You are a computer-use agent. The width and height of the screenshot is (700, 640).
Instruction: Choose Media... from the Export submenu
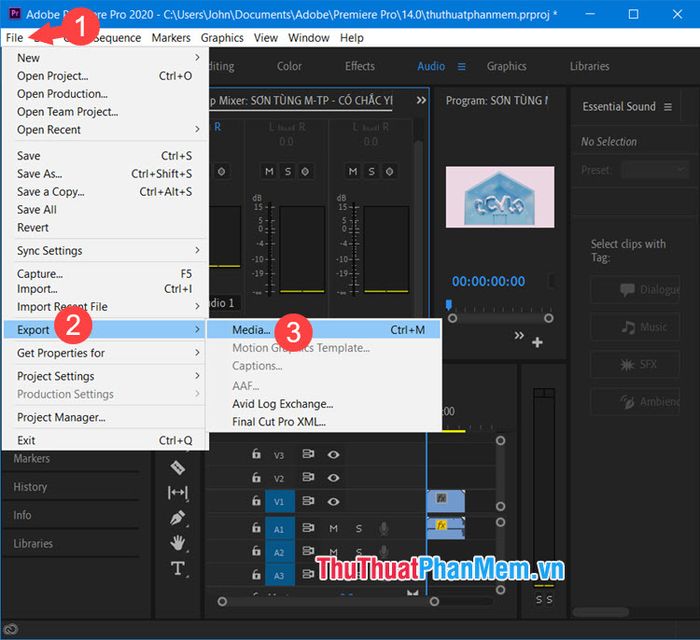(x=323, y=329)
